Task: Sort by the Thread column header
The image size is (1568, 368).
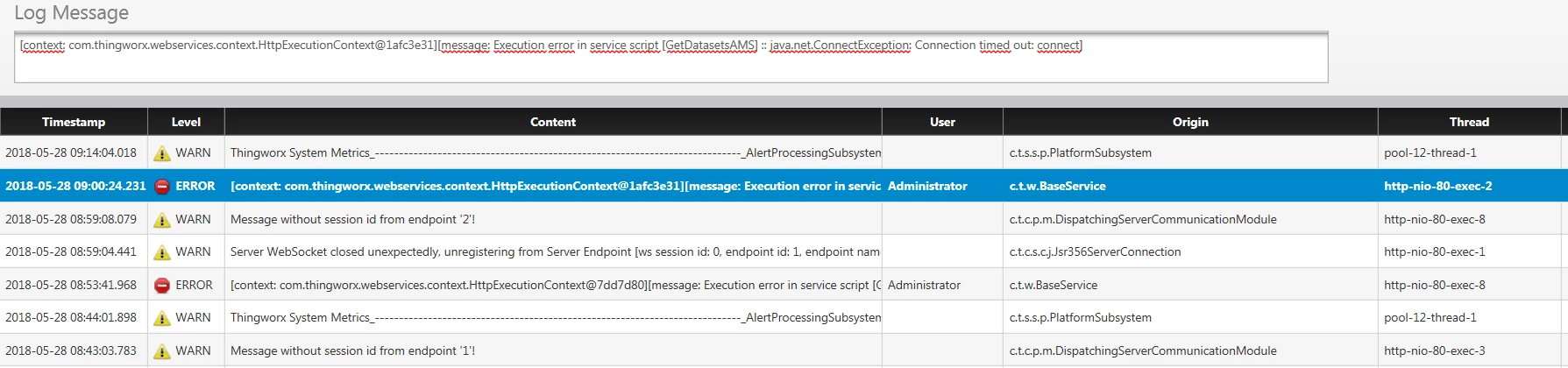Action: pos(1469,122)
